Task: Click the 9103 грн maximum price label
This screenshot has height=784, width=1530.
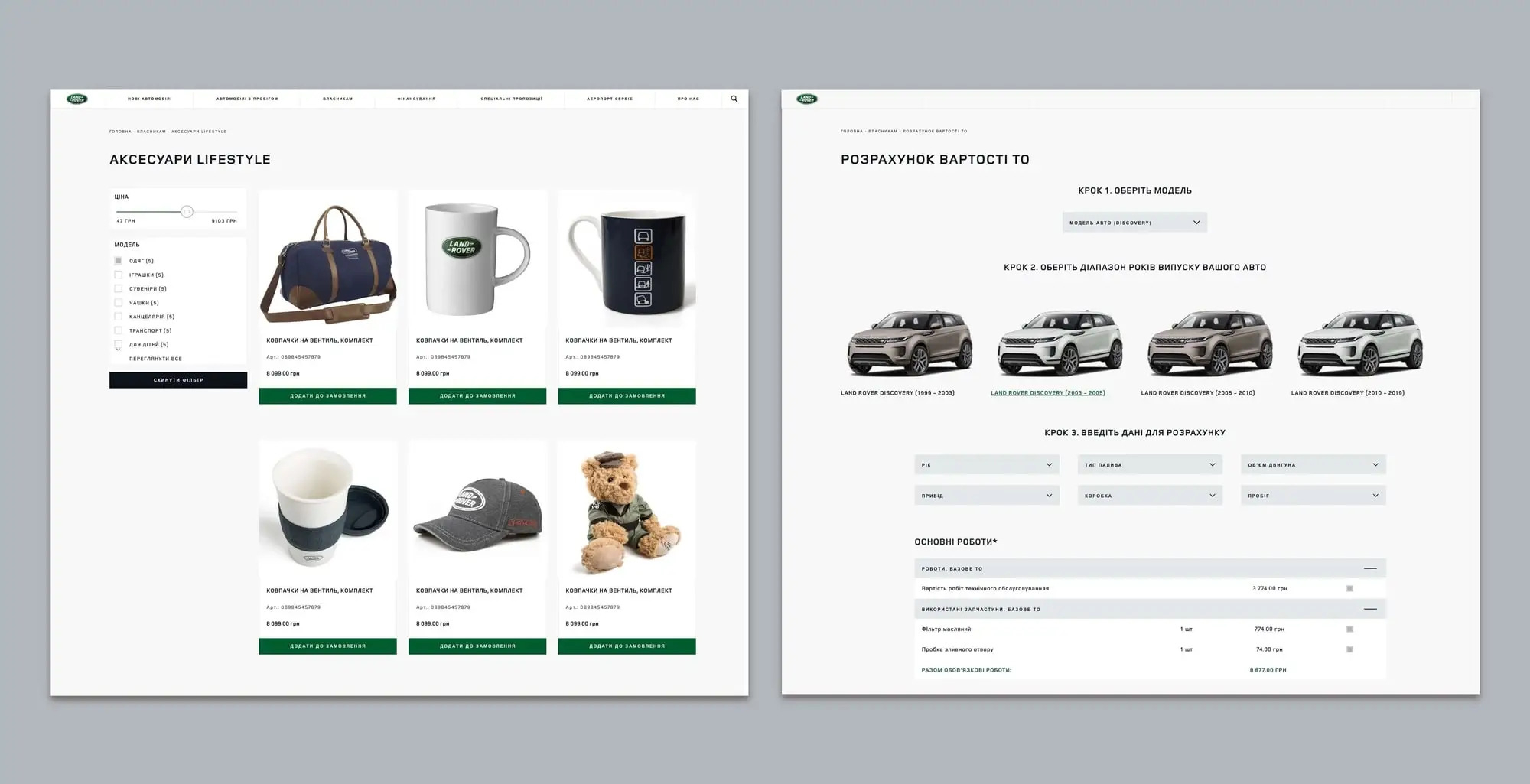Action: pyautogui.click(x=224, y=221)
